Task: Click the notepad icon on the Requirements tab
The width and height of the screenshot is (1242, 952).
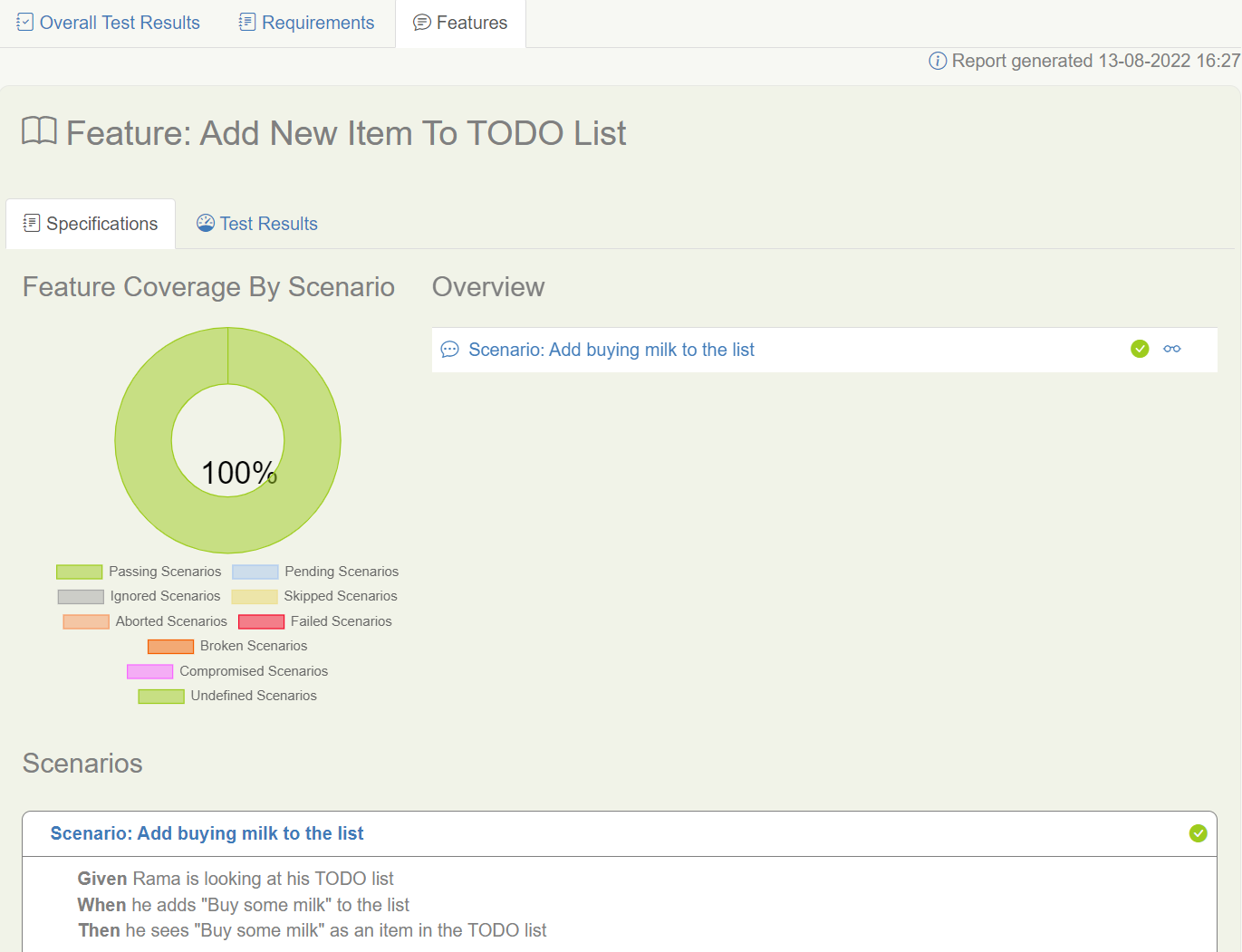Action: coord(246,22)
